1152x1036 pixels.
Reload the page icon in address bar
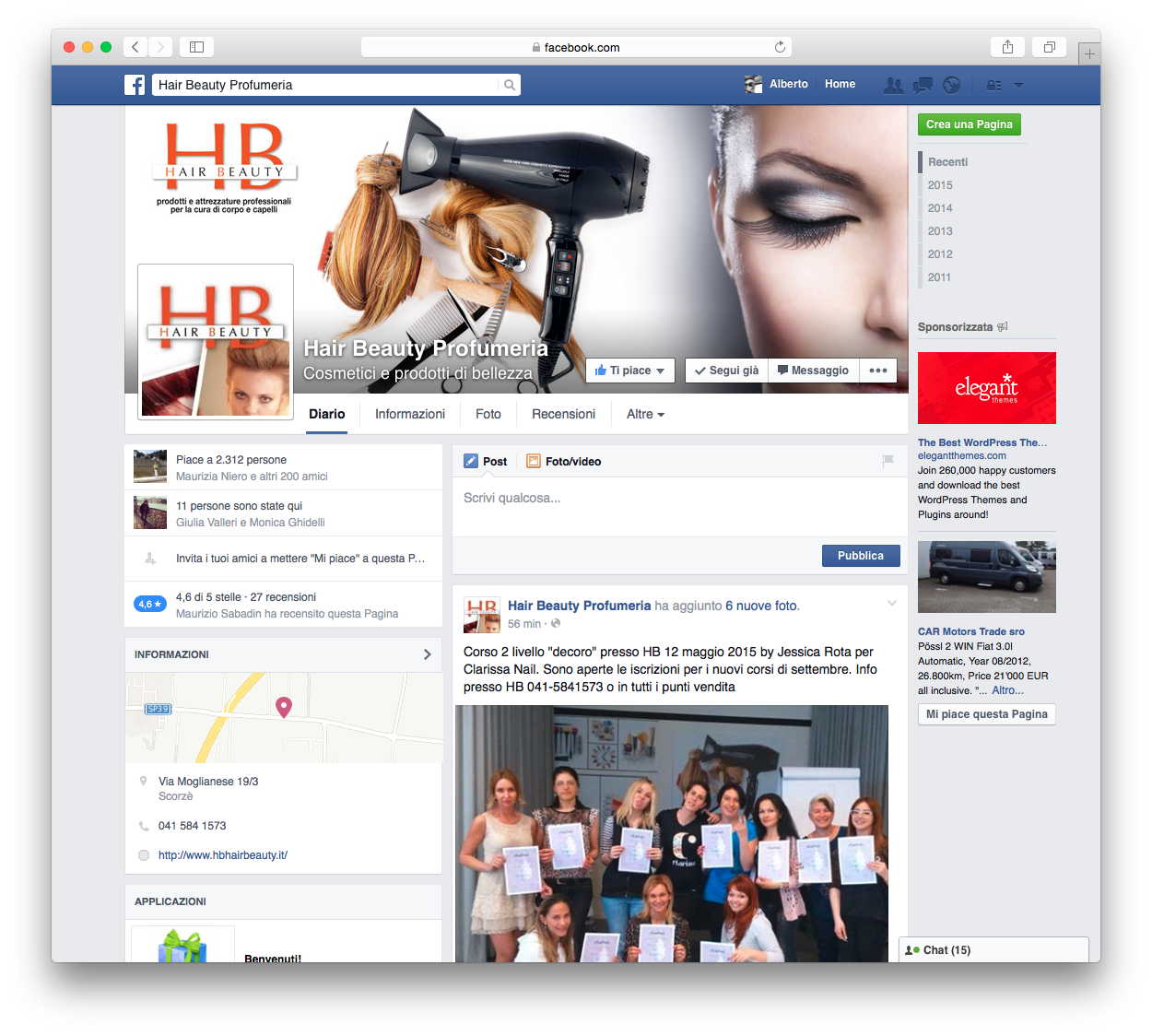tap(780, 47)
